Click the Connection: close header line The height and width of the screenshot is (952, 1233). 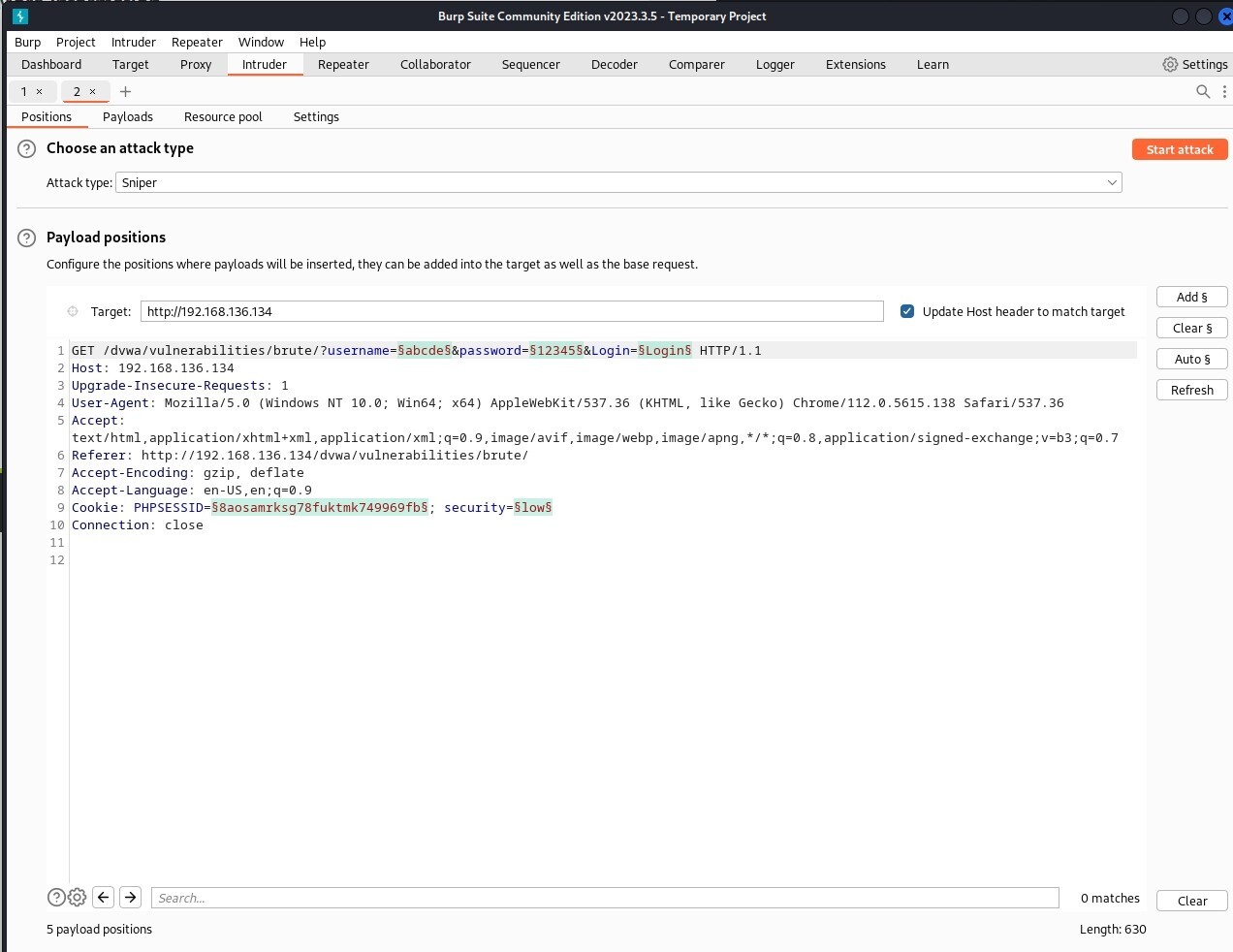coord(138,525)
